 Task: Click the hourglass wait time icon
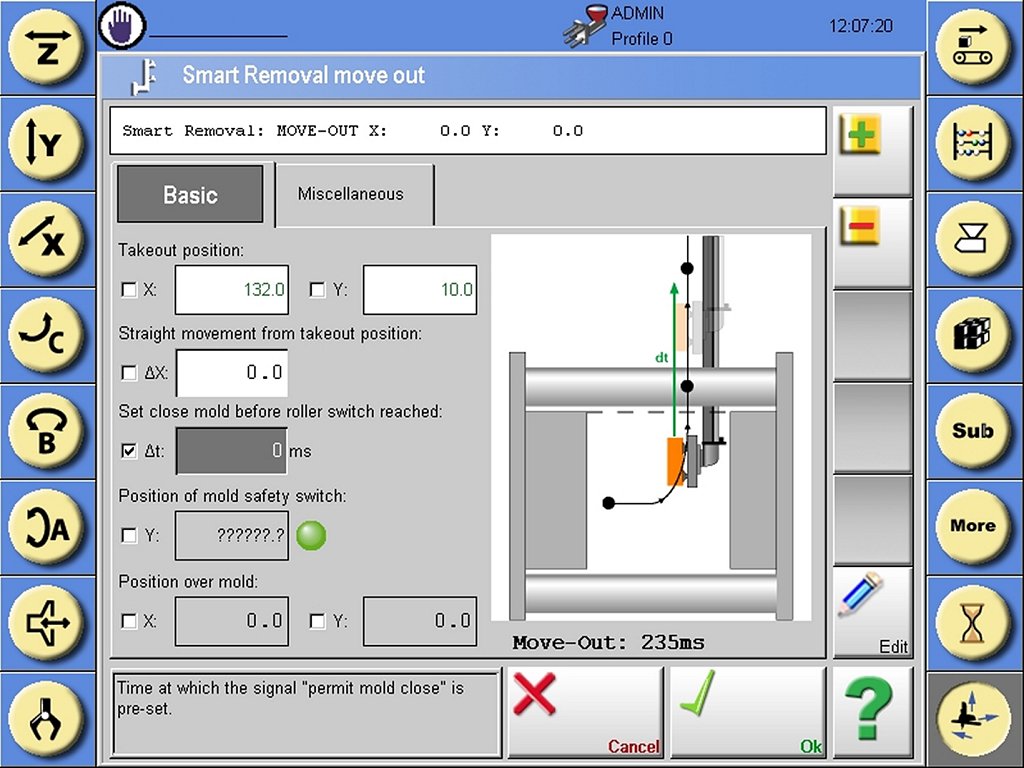pyautogui.click(x=973, y=623)
